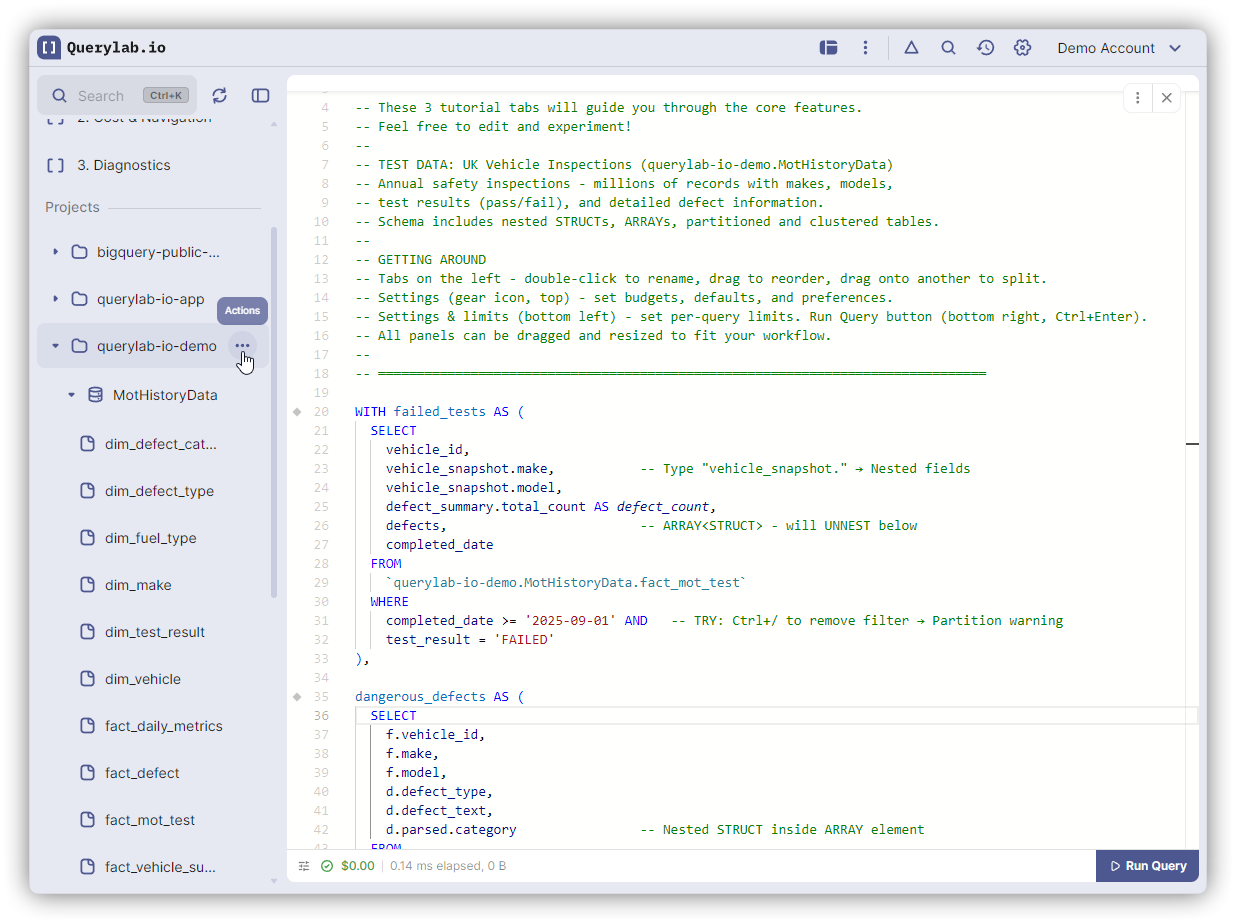1236x923 pixels.
Task: Refresh the projects list
Action: pos(220,95)
